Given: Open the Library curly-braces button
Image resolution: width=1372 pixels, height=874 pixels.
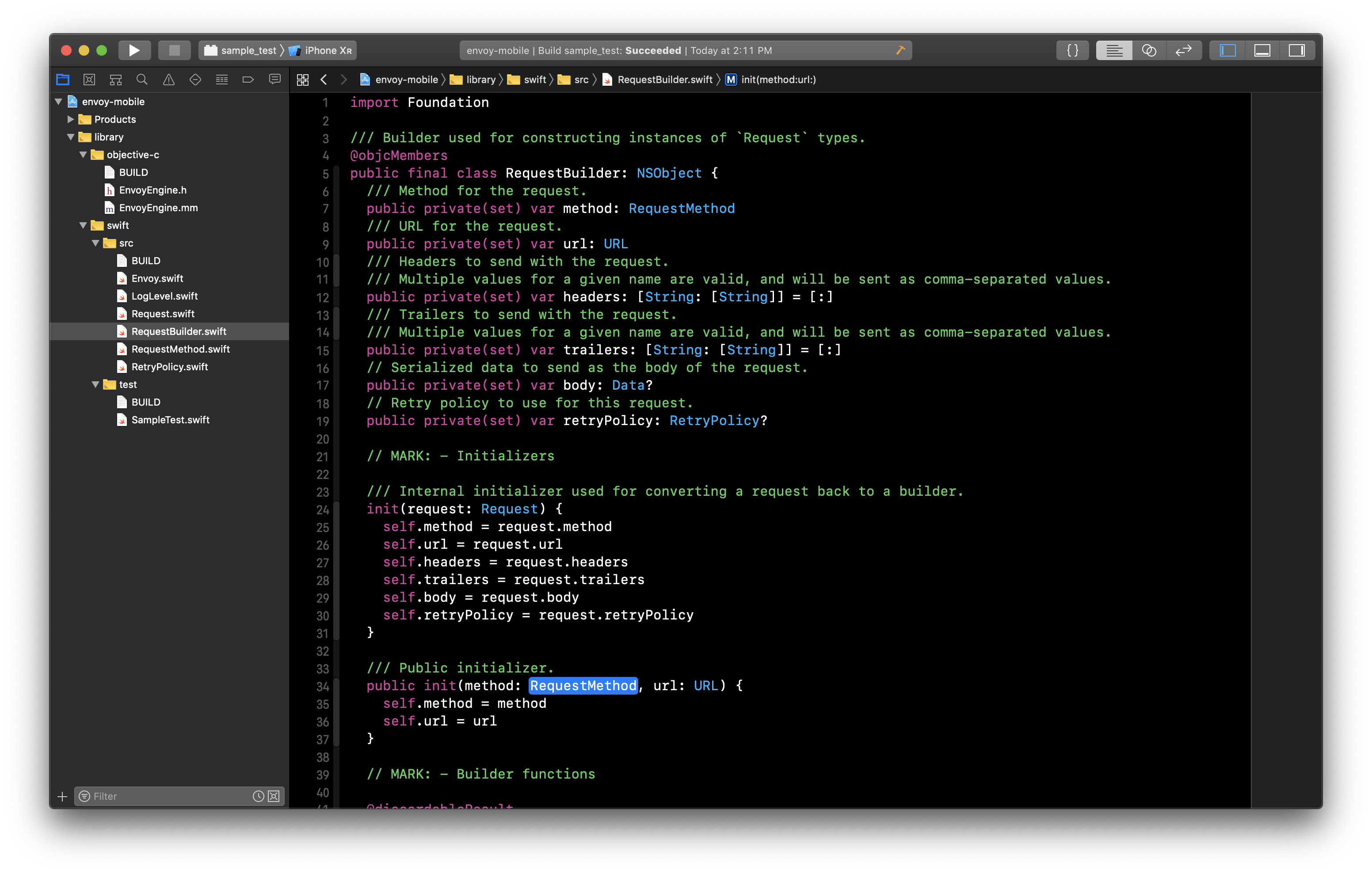Looking at the screenshot, I should click(x=1072, y=50).
